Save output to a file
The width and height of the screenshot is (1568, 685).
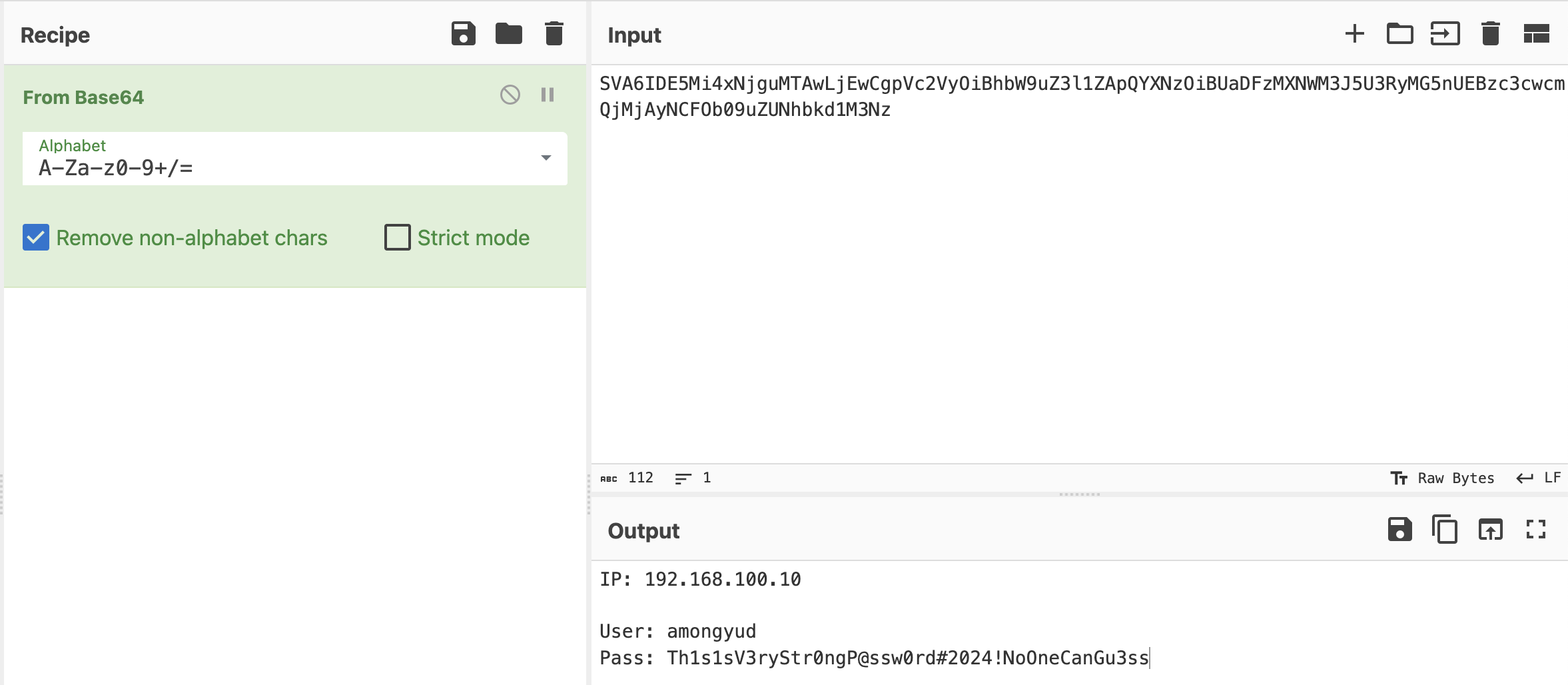coord(1399,530)
